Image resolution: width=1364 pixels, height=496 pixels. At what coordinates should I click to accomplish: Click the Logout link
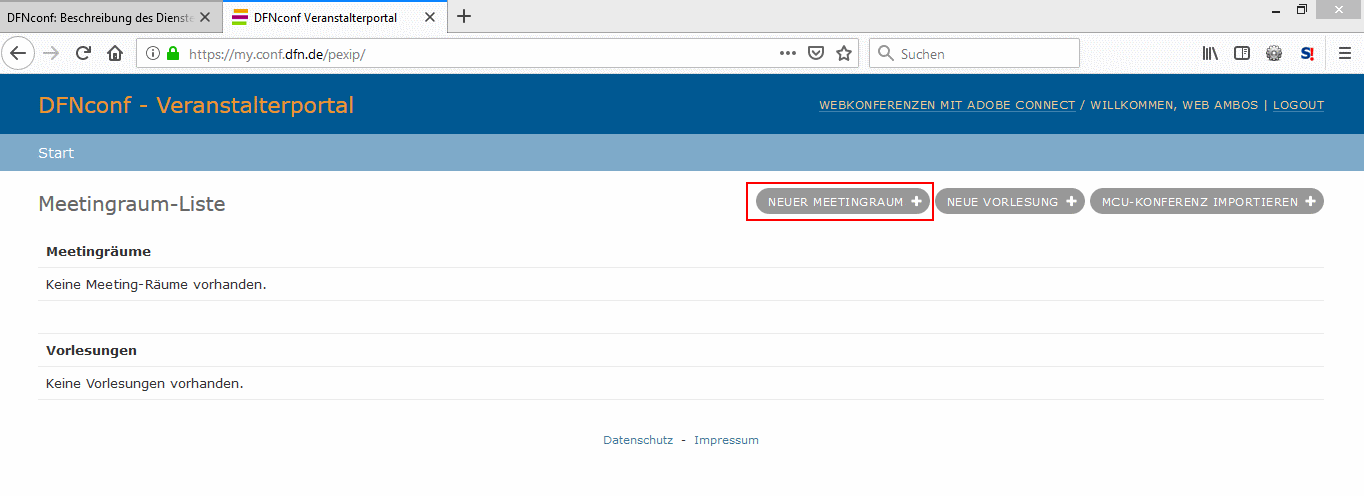(1298, 105)
